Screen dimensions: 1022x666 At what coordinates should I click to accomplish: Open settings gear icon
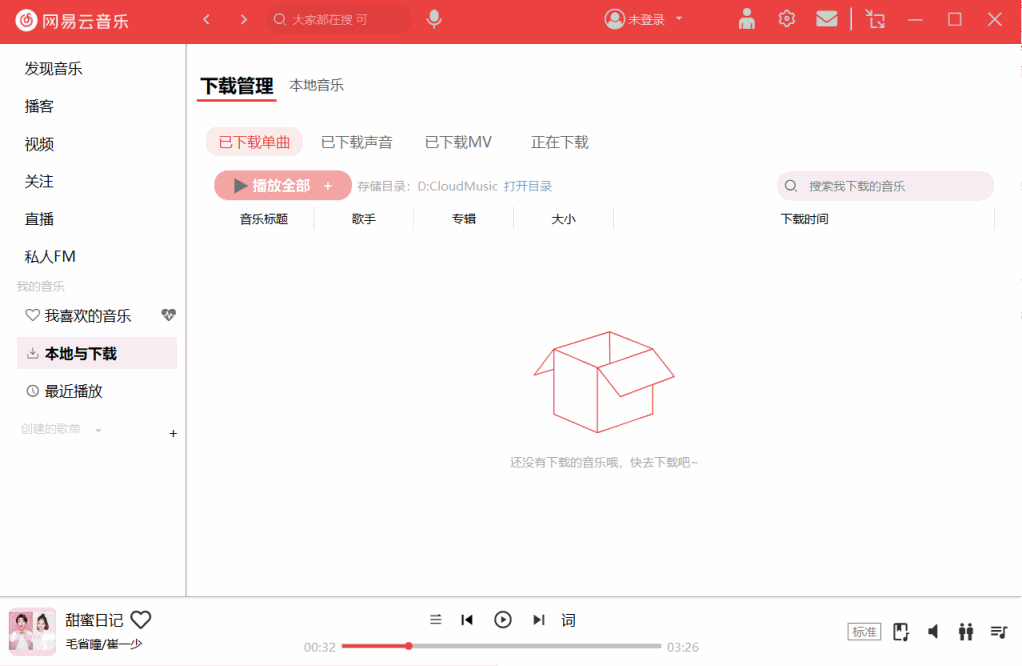tap(787, 19)
